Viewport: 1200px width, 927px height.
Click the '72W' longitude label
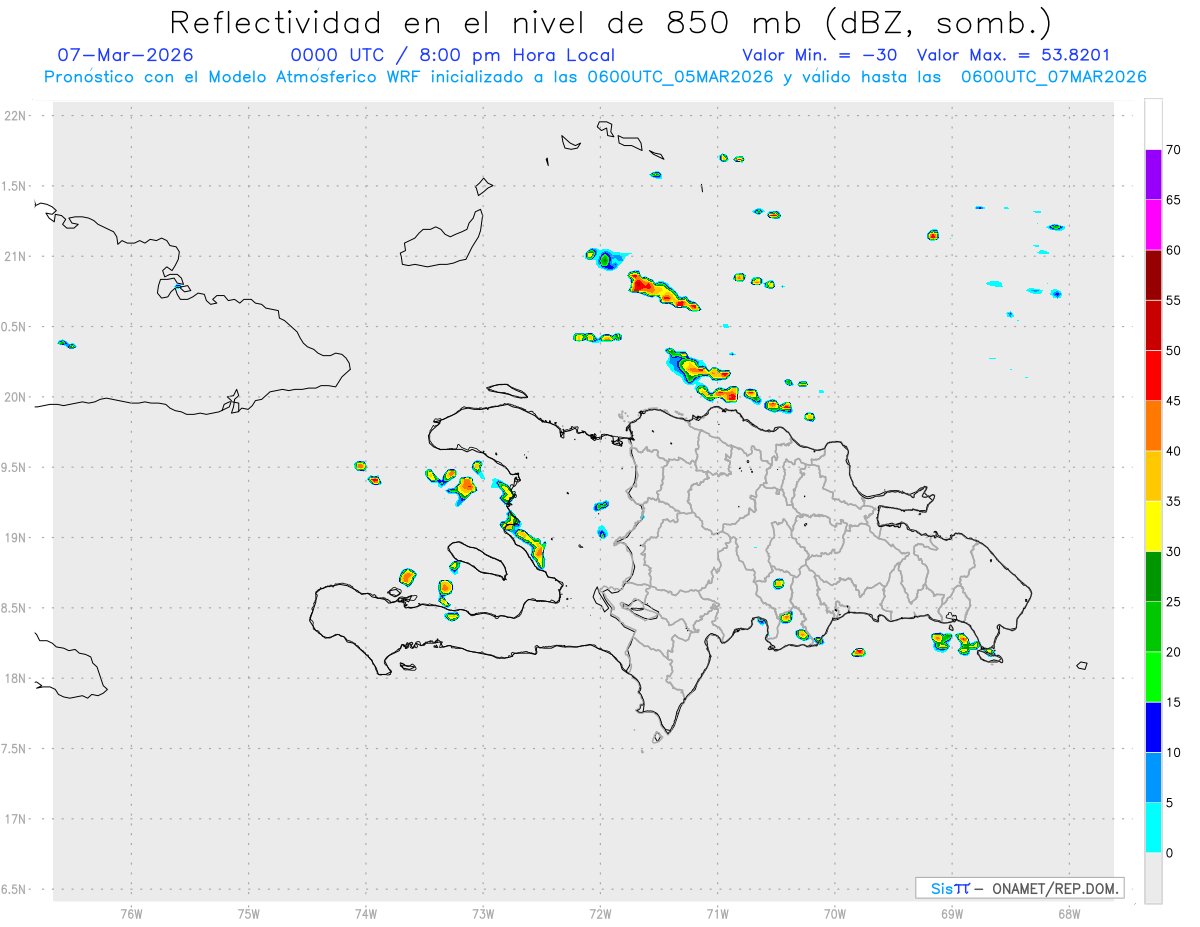point(601,912)
